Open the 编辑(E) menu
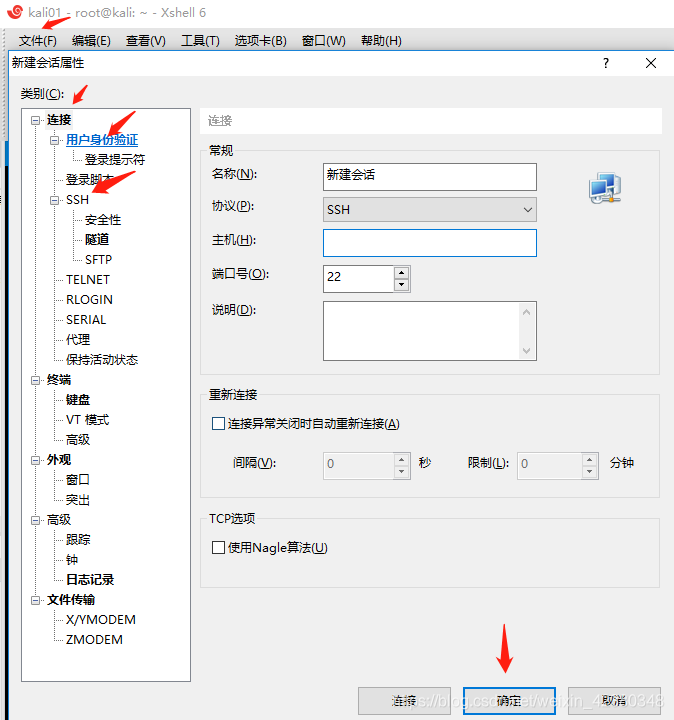Viewport: 674px width, 720px height. (91, 41)
